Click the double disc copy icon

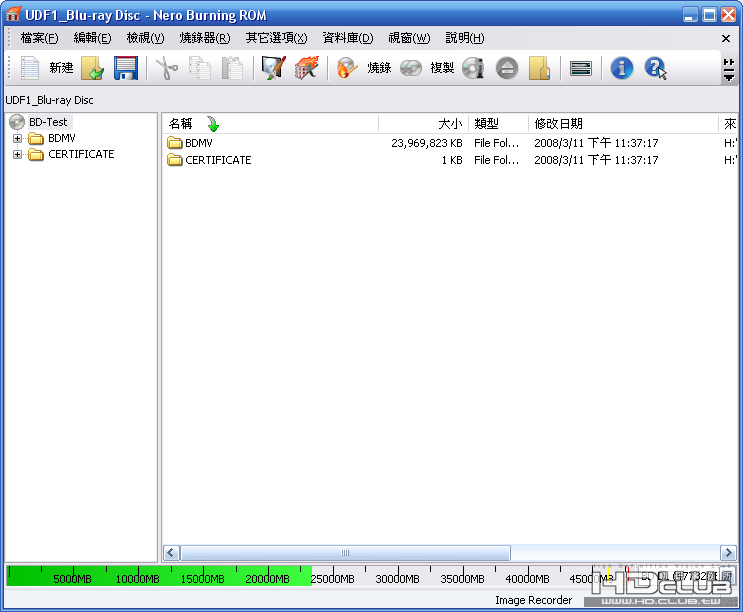(411, 68)
